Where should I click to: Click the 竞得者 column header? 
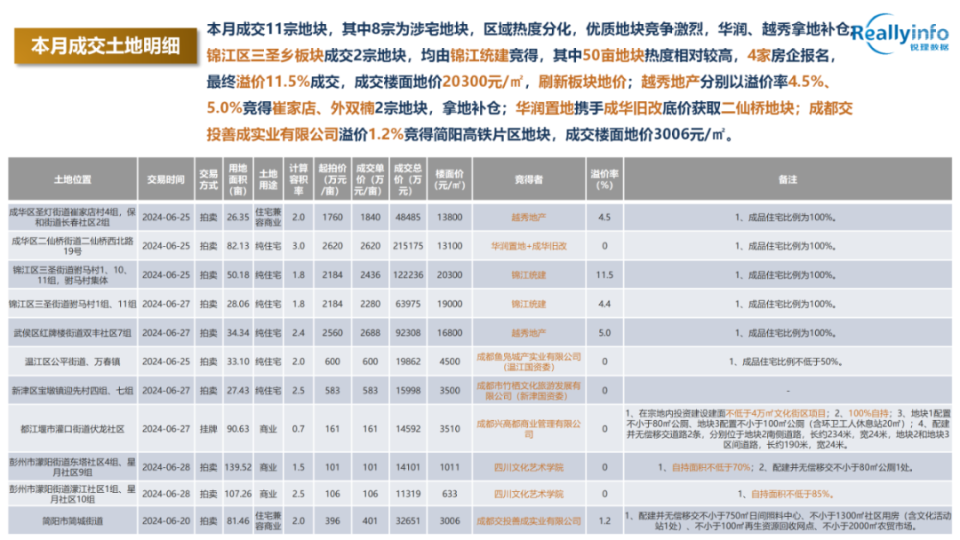pyautogui.click(x=529, y=179)
